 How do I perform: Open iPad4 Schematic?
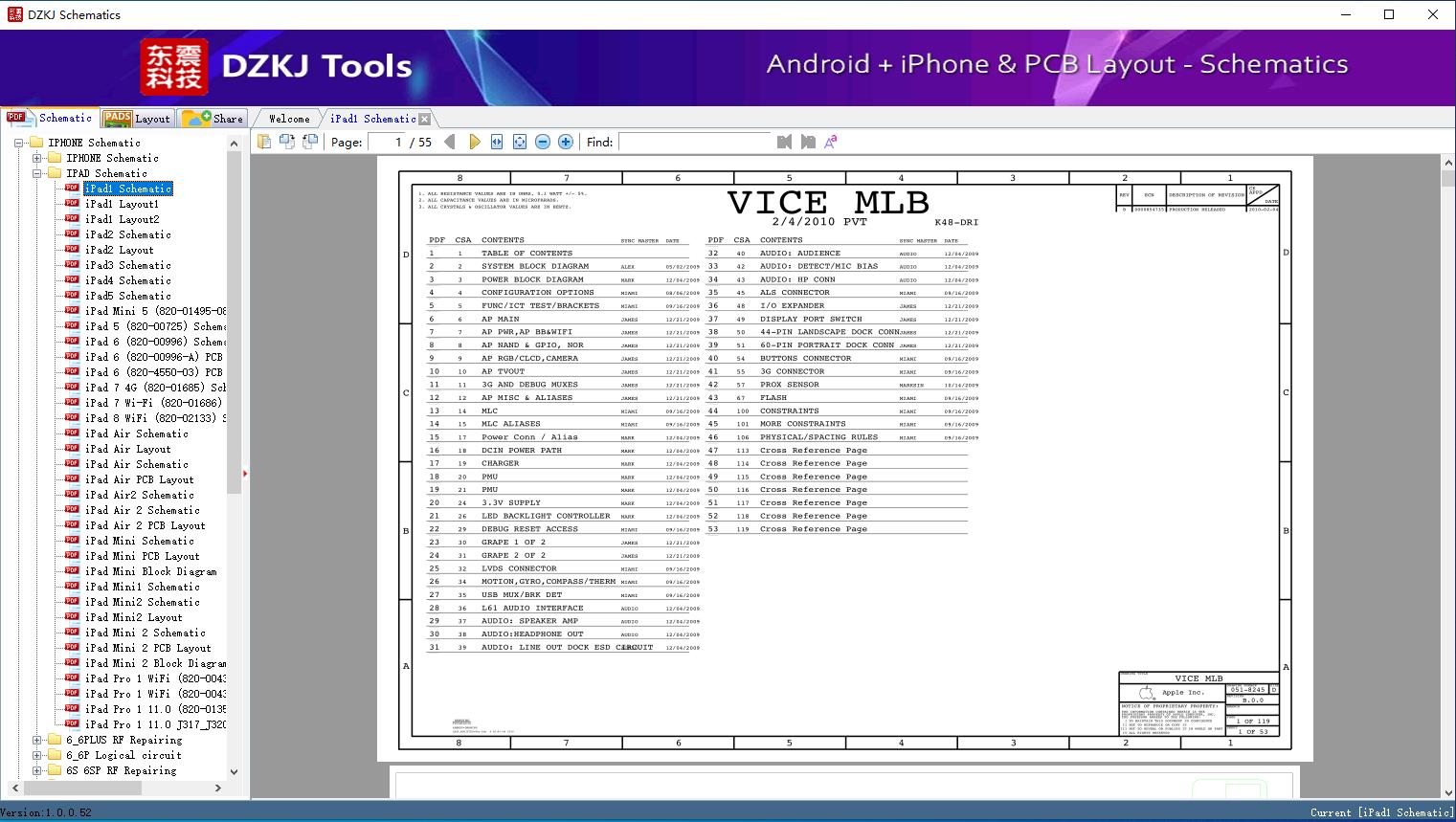coord(128,280)
